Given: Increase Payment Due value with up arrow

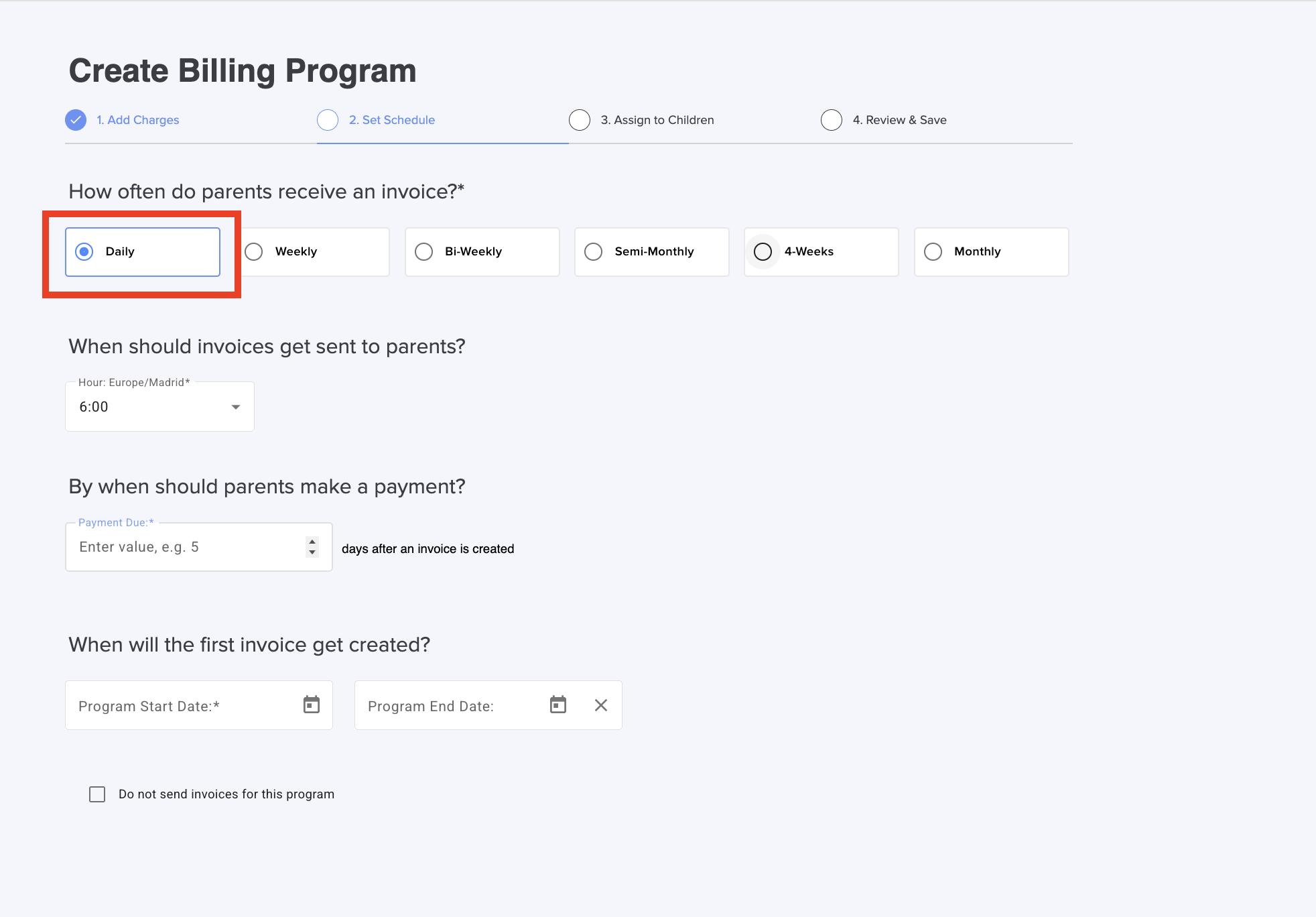Looking at the screenshot, I should click(312, 542).
